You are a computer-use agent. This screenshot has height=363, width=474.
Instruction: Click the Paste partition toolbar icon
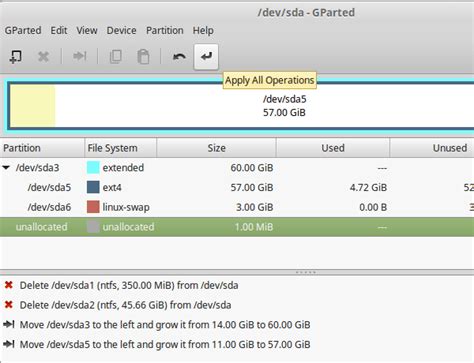[x=143, y=57]
